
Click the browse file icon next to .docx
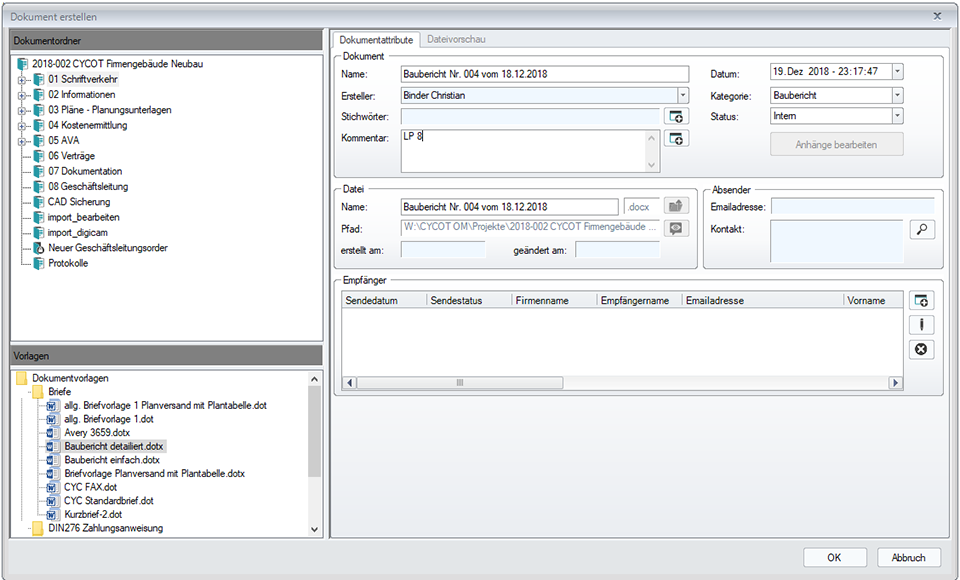678,207
